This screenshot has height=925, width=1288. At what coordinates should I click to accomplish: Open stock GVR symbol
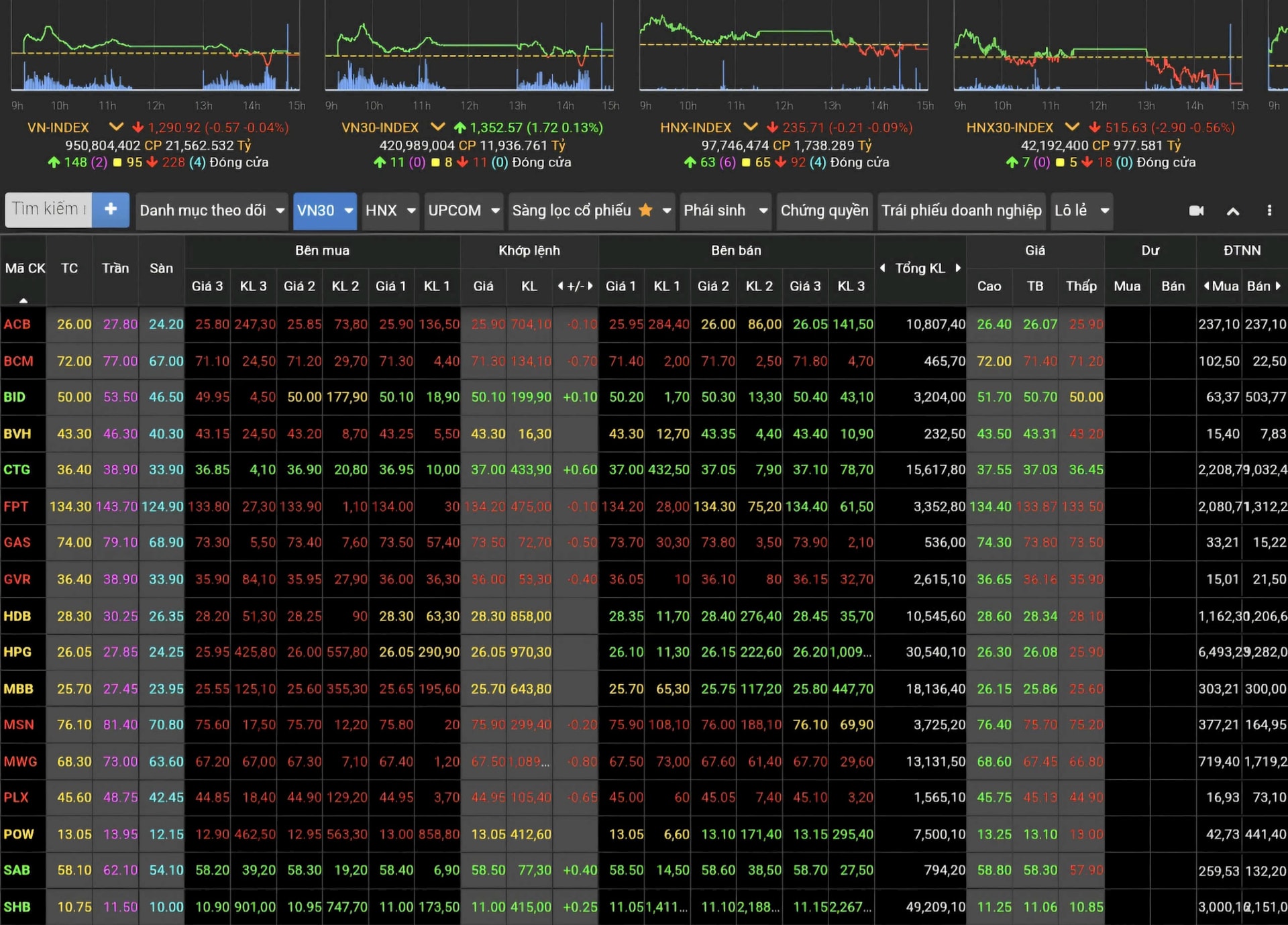(x=17, y=579)
